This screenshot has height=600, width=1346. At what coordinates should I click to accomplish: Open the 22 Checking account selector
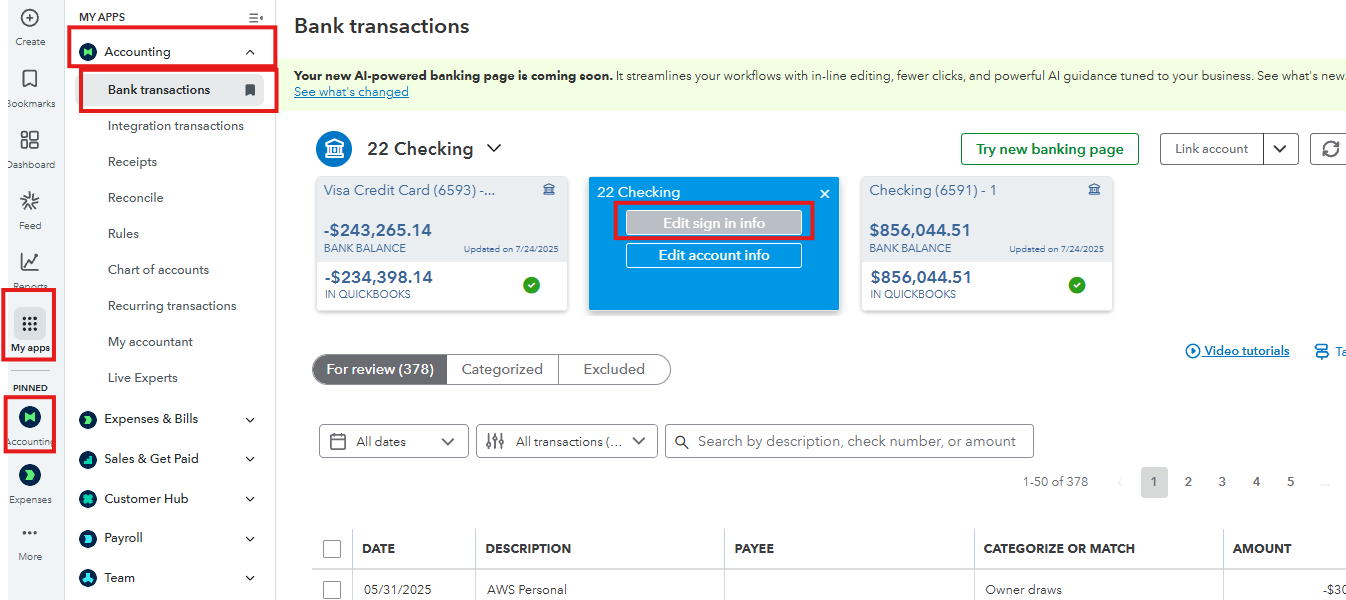point(434,149)
